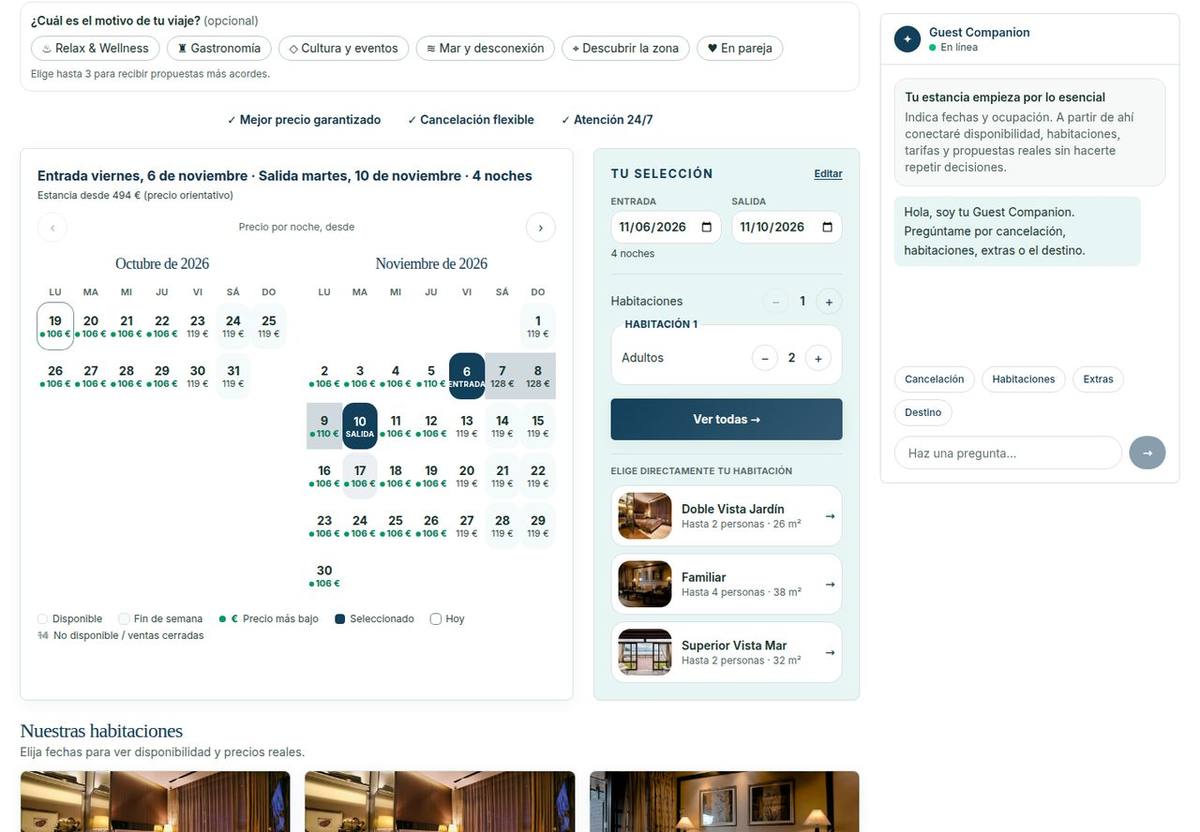1200x832 pixels.
Task: Select November 7 priced 128 €
Action: coord(502,376)
